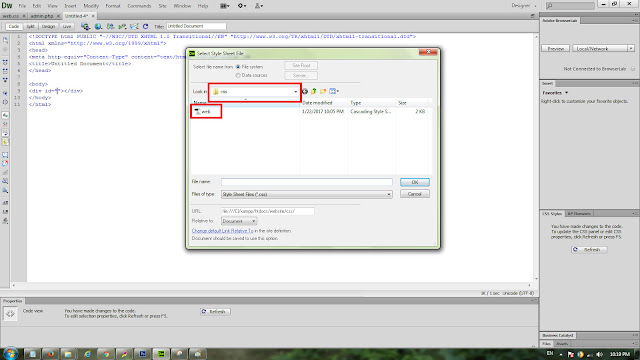Open the Window menu
640x360 pixels.
(182, 6)
